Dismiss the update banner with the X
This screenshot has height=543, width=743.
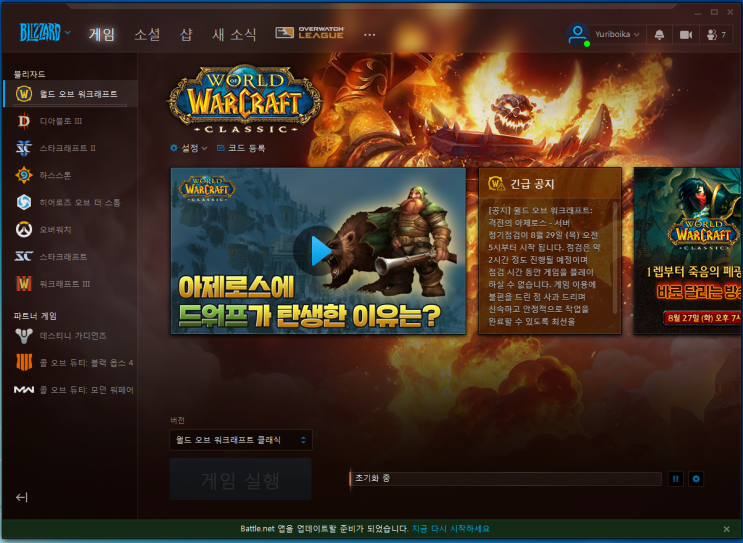726,529
